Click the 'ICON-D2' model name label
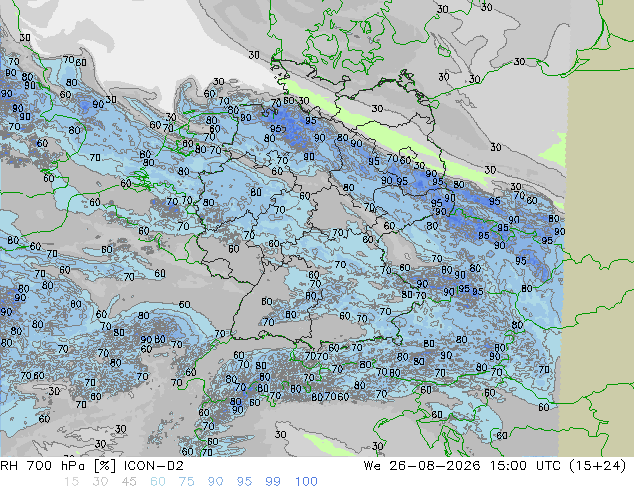This screenshot has height=490, width=634. (154, 466)
